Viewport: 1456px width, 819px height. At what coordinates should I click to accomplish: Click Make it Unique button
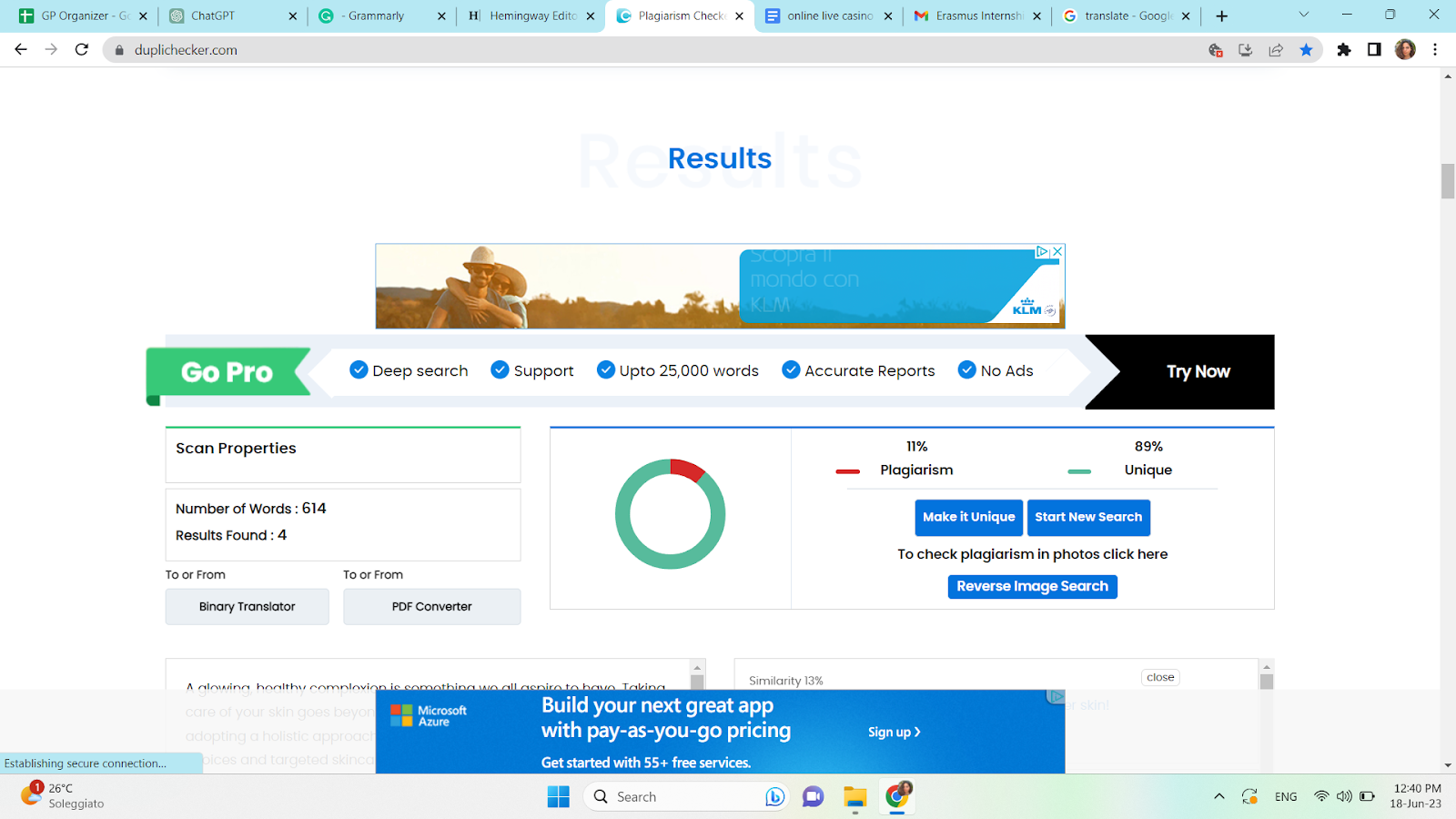coord(969,517)
